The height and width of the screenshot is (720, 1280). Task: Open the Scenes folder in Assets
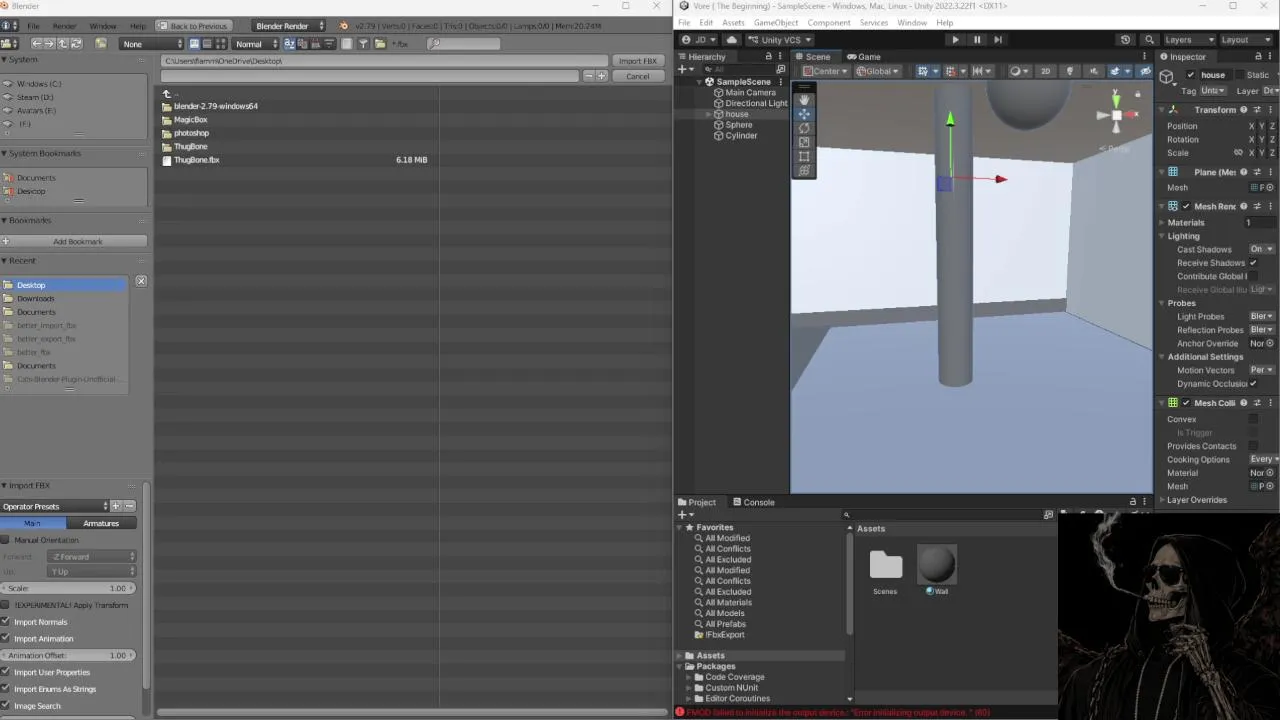coord(885,566)
